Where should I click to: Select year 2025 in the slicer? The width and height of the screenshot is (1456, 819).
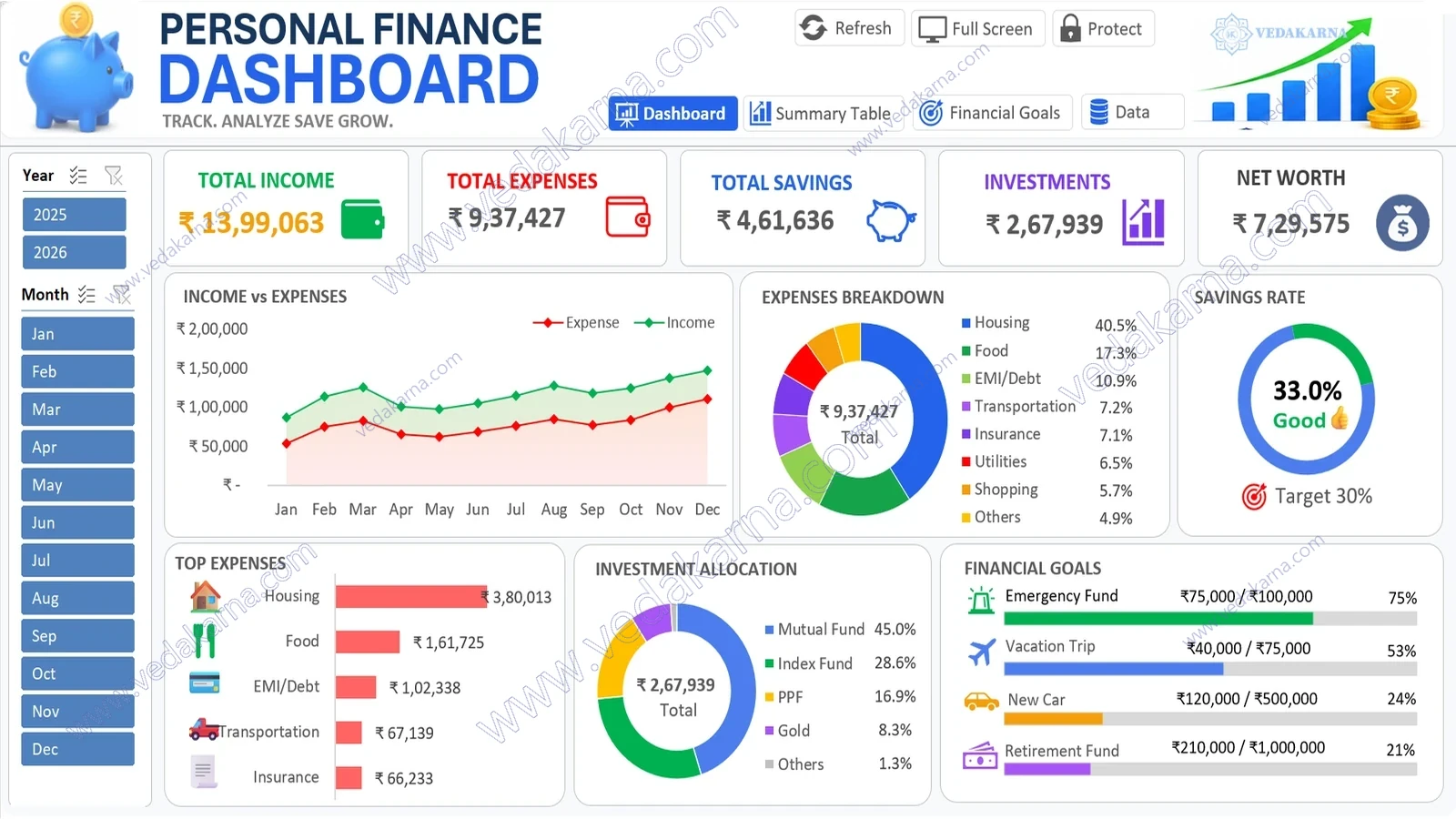[74, 215]
